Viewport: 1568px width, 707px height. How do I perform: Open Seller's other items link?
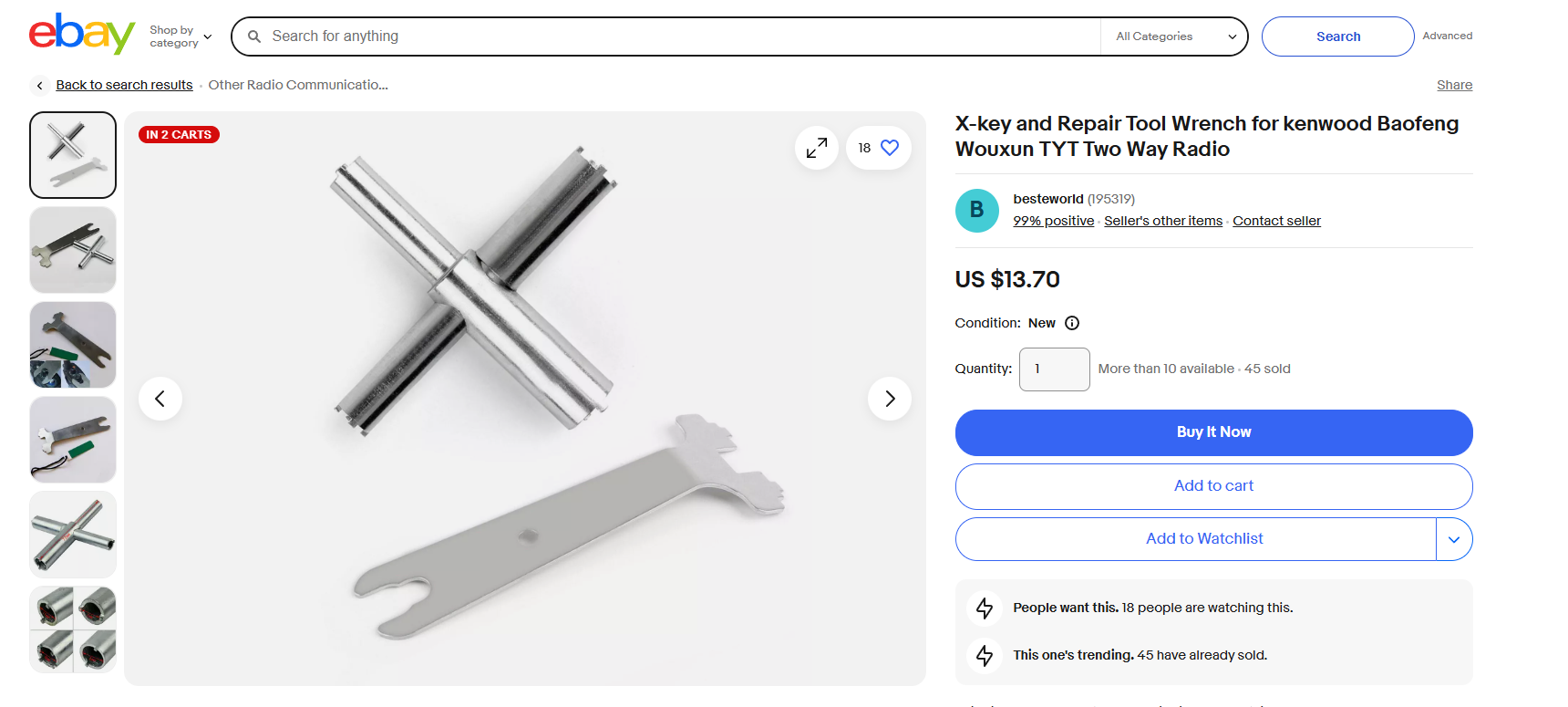[1163, 221]
